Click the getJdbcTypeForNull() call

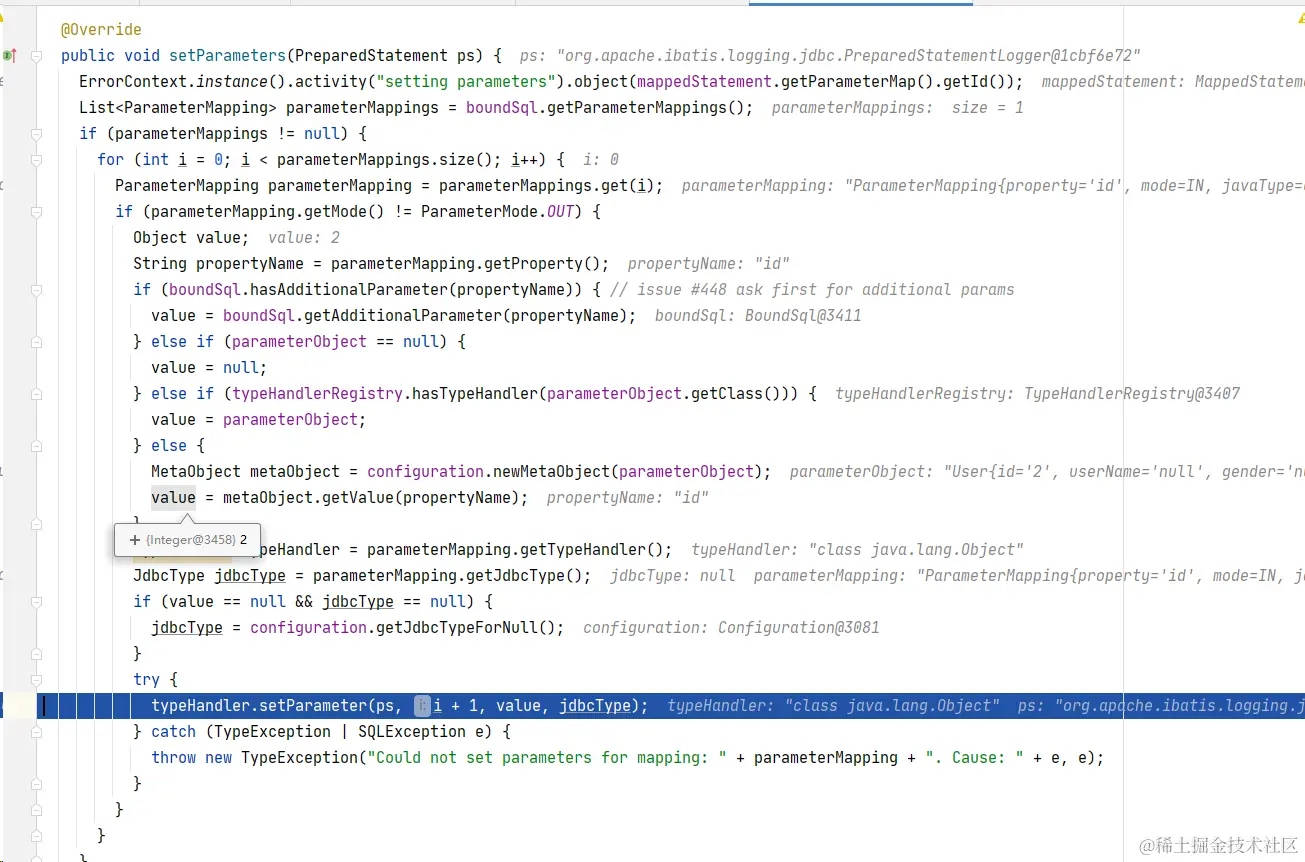coord(470,628)
